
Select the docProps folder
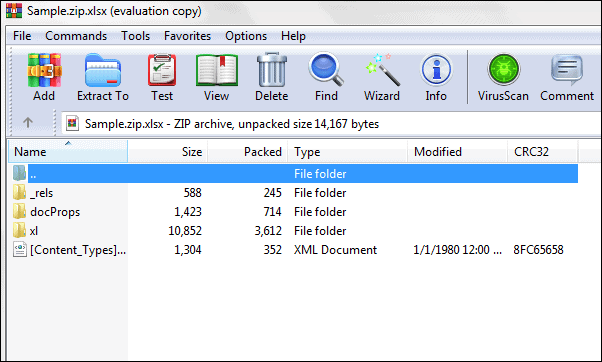tap(55, 212)
